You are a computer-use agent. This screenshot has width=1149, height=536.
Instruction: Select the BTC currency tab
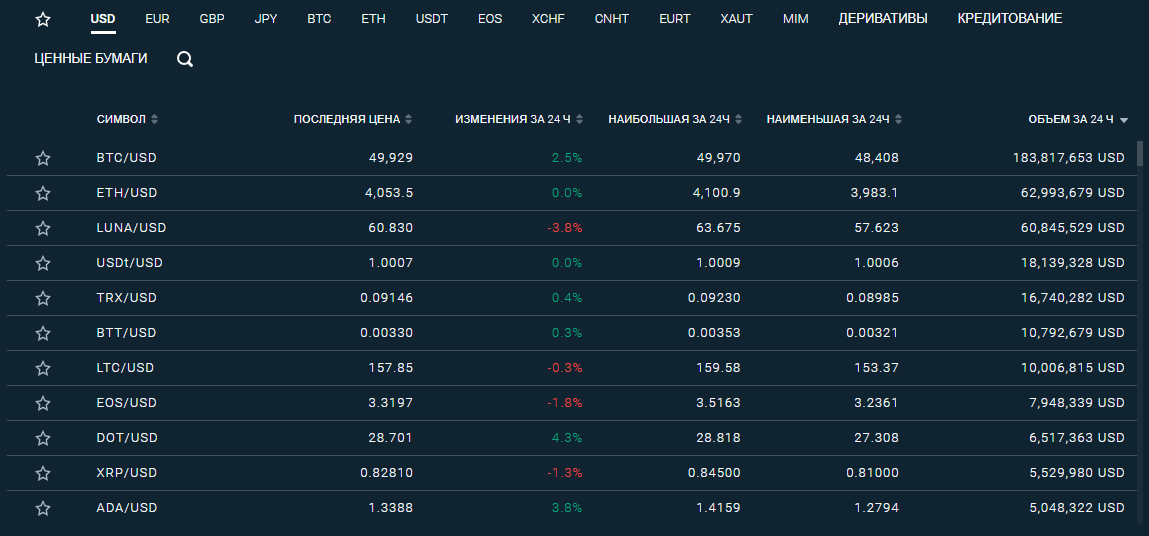tap(319, 19)
